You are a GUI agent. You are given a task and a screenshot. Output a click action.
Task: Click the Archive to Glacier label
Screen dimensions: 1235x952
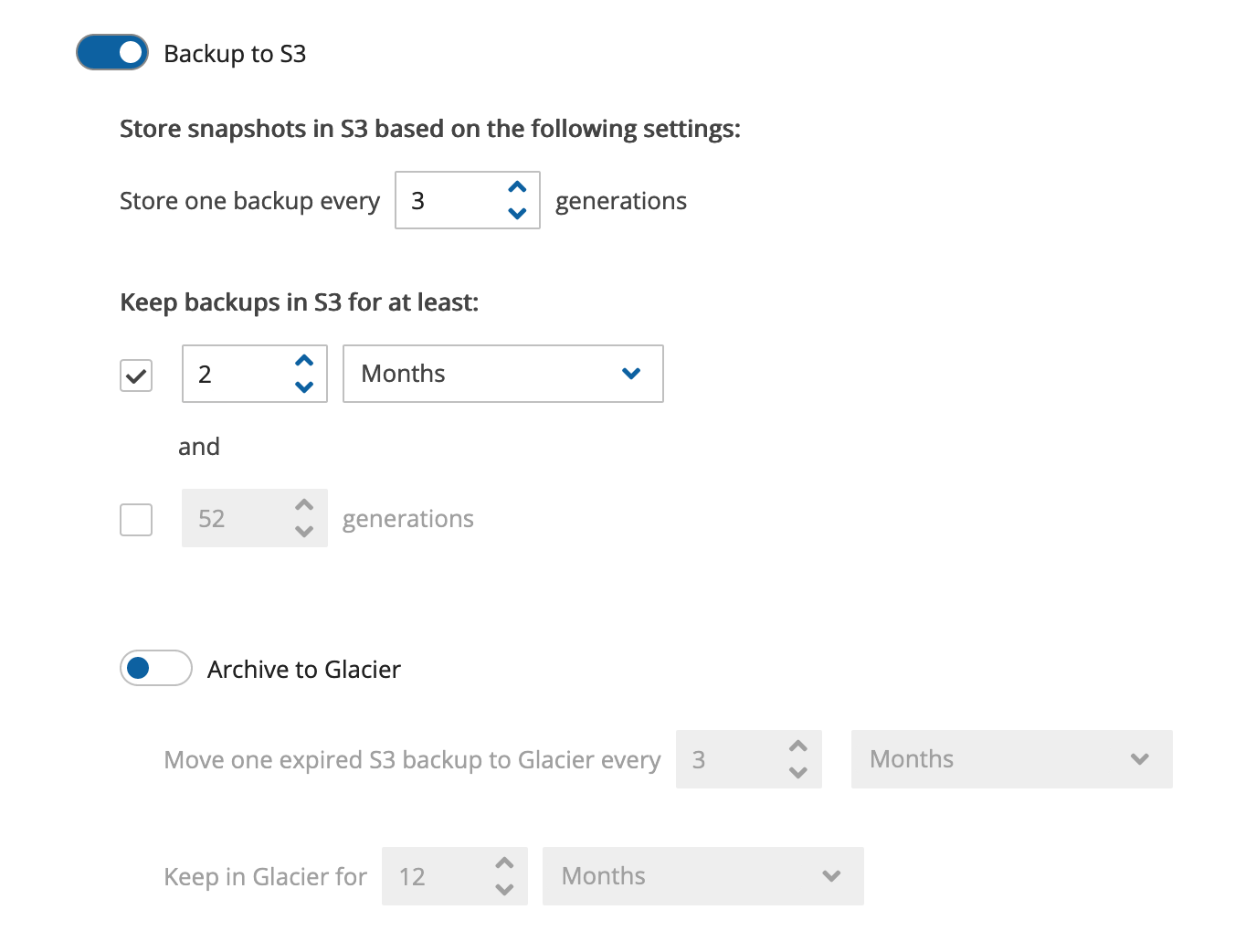[x=303, y=670]
